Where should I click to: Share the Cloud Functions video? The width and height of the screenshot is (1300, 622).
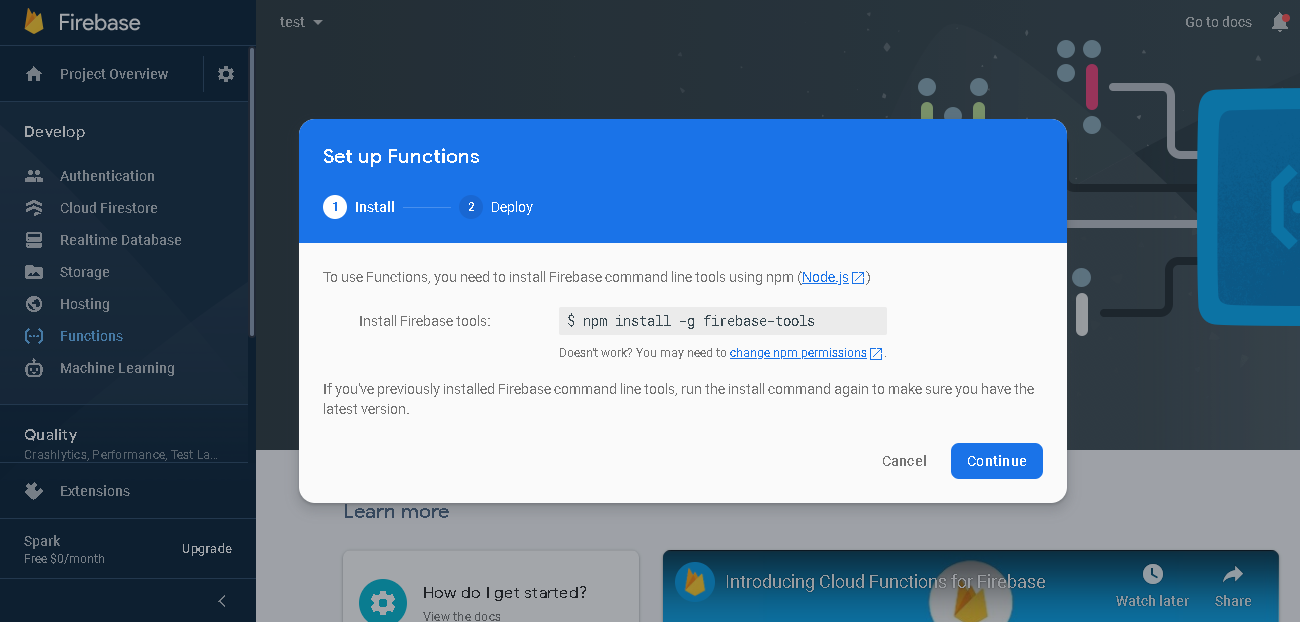click(x=1233, y=585)
